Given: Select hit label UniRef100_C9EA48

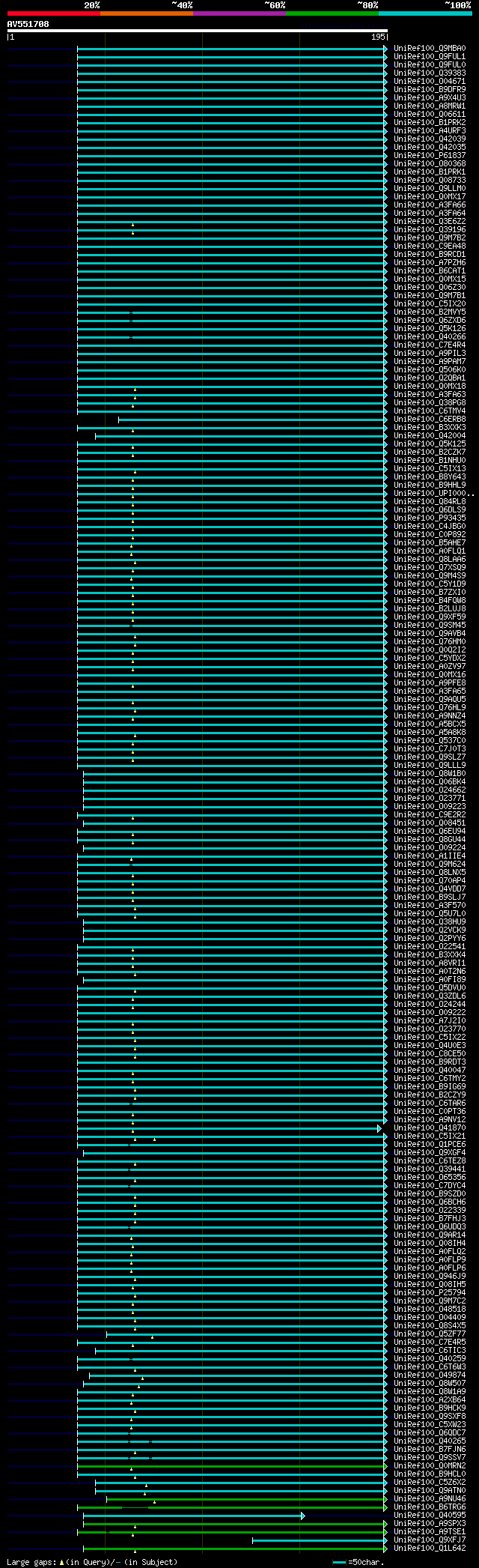Looking at the screenshot, I should [430, 246].
